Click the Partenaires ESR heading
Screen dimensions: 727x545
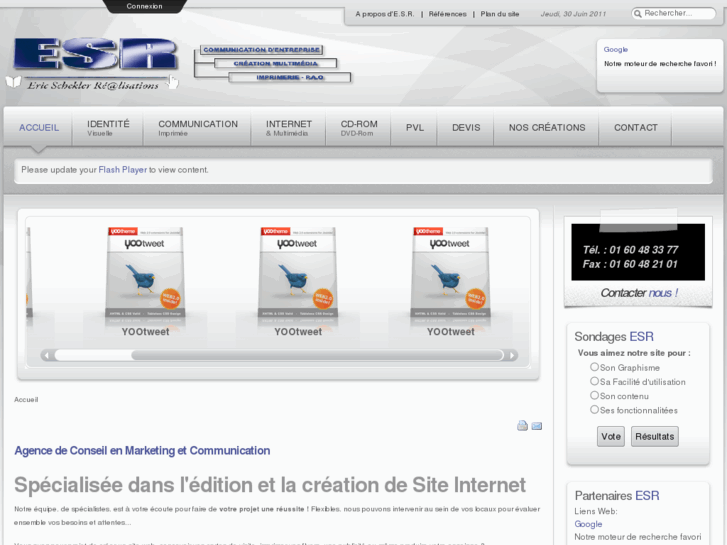coord(617,496)
